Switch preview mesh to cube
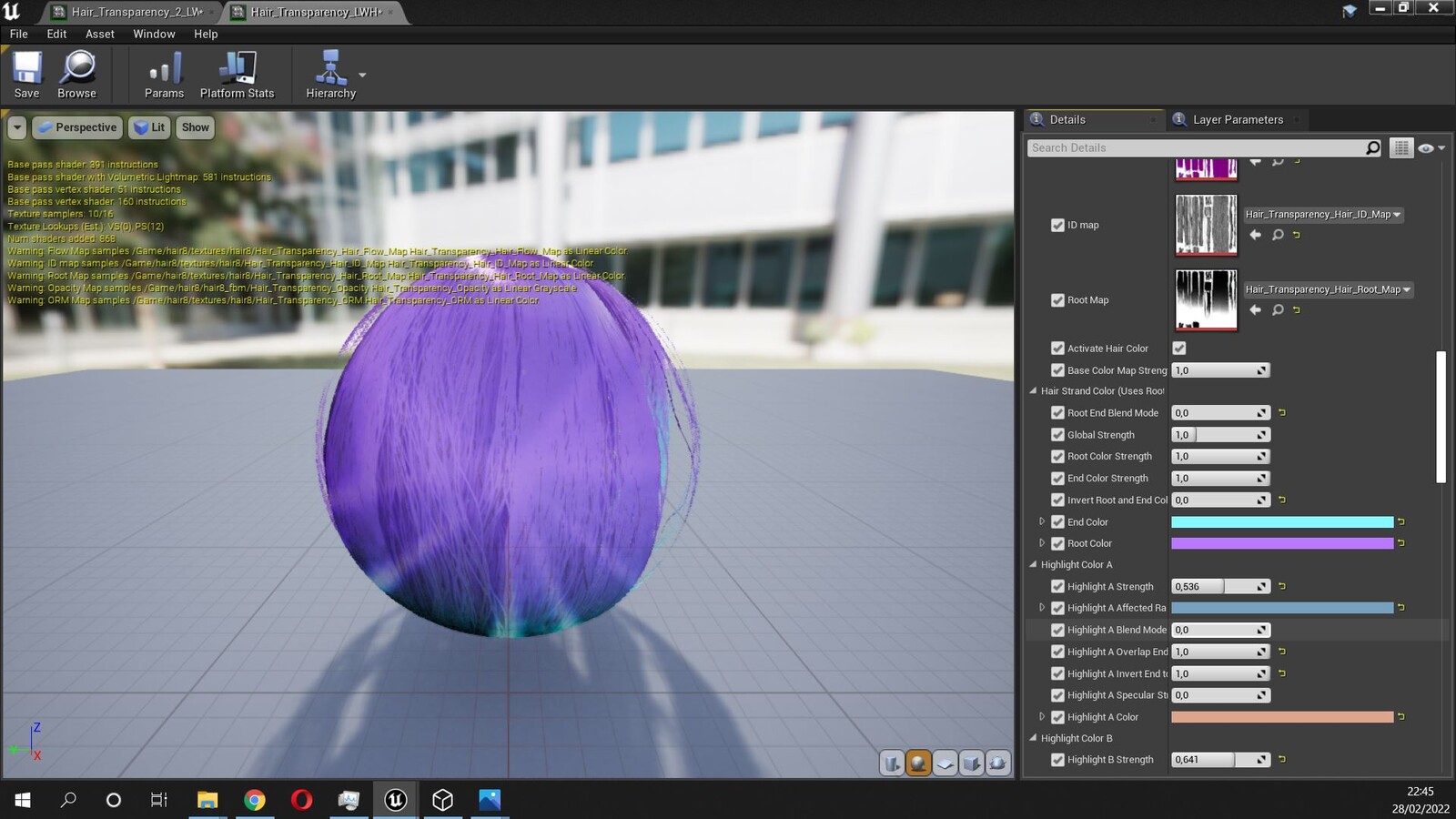1456x819 pixels. [971, 763]
